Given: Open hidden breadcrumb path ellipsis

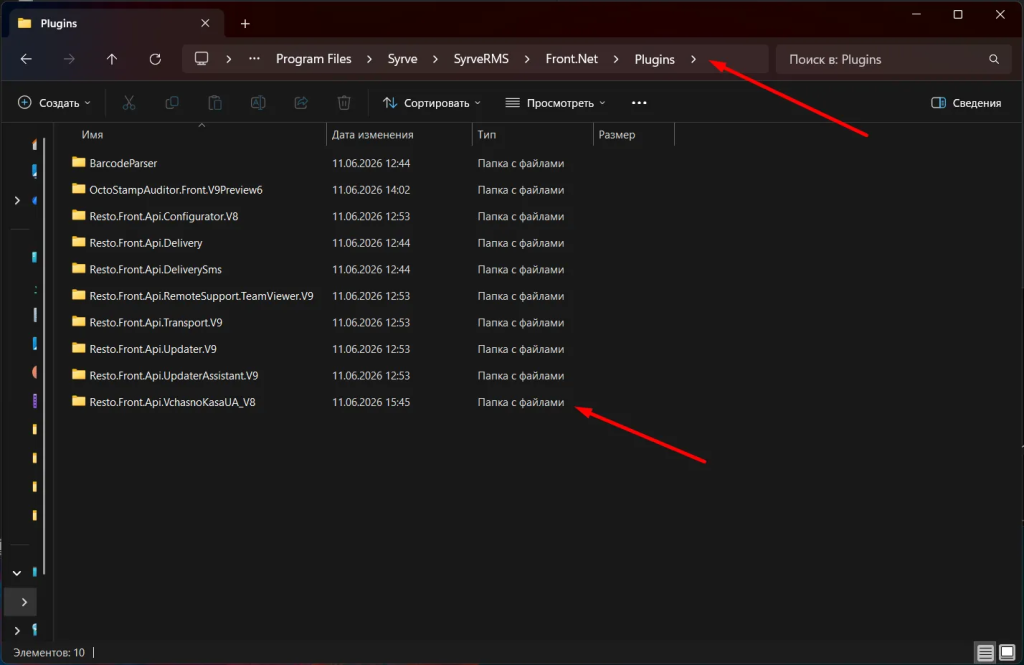Looking at the screenshot, I should click(x=254, y=59).
